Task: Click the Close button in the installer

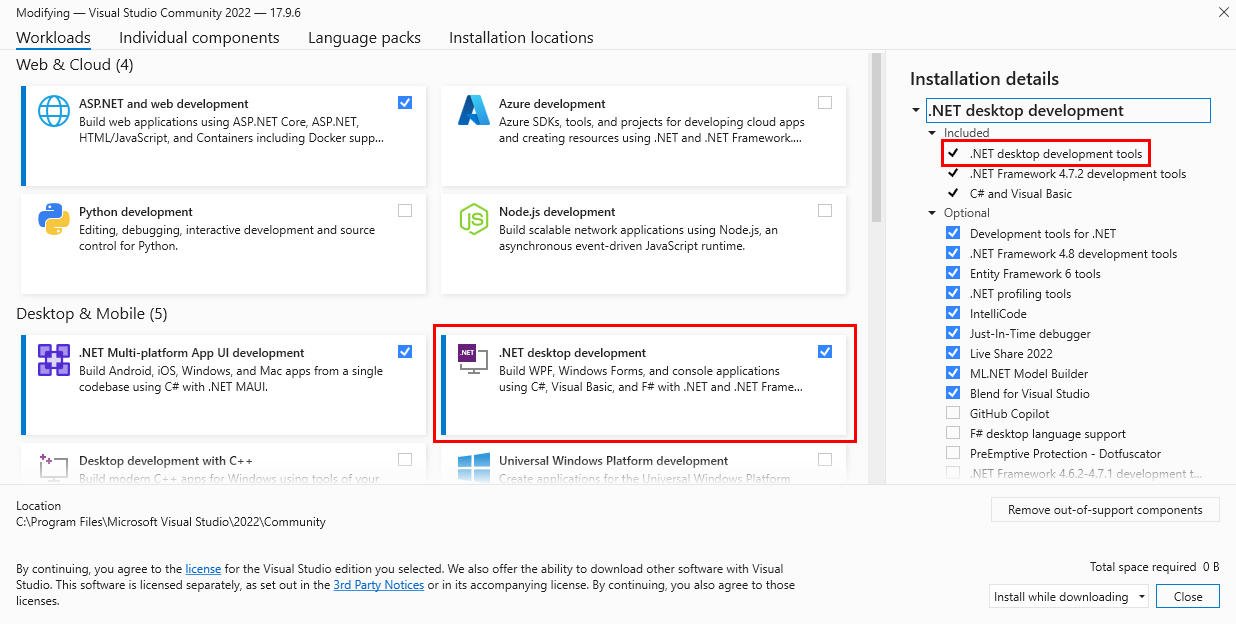Action: [x=1187, y=596]
